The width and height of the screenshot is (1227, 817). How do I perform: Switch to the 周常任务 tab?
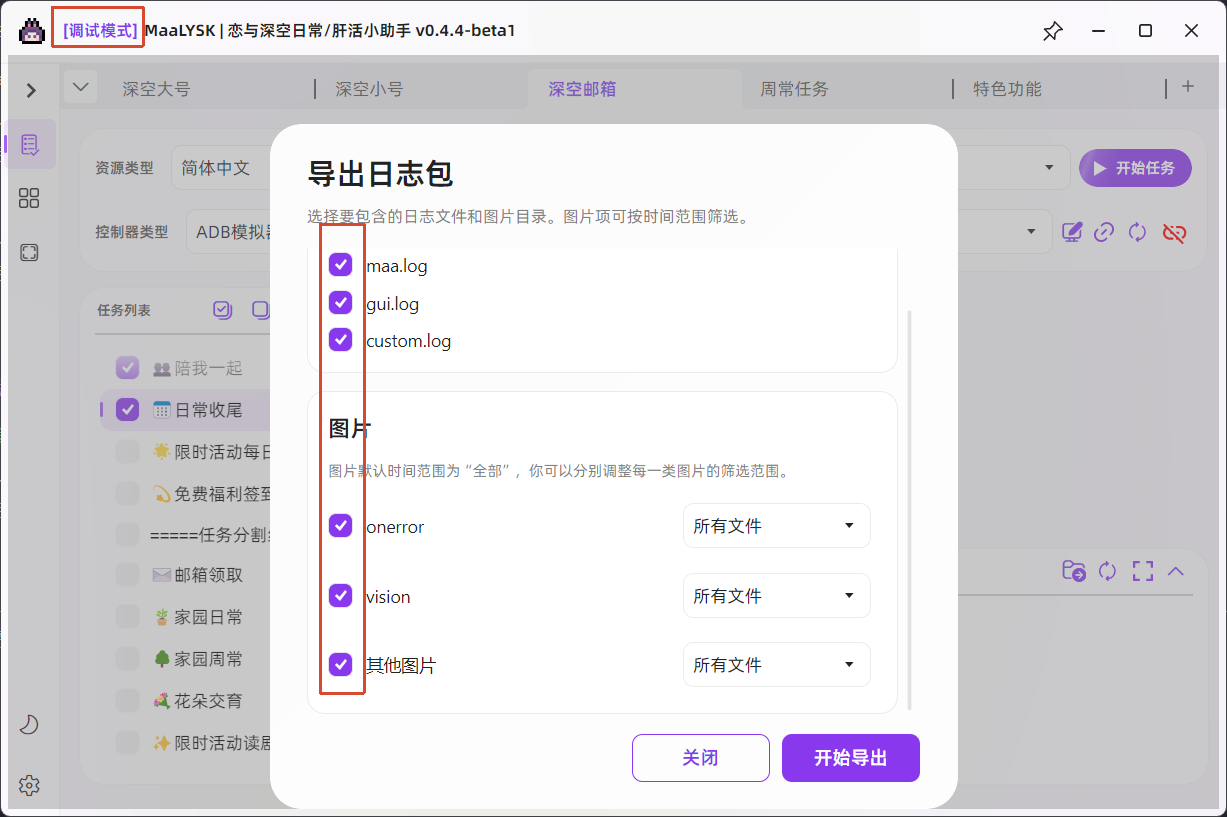click(x=794, y=89)
